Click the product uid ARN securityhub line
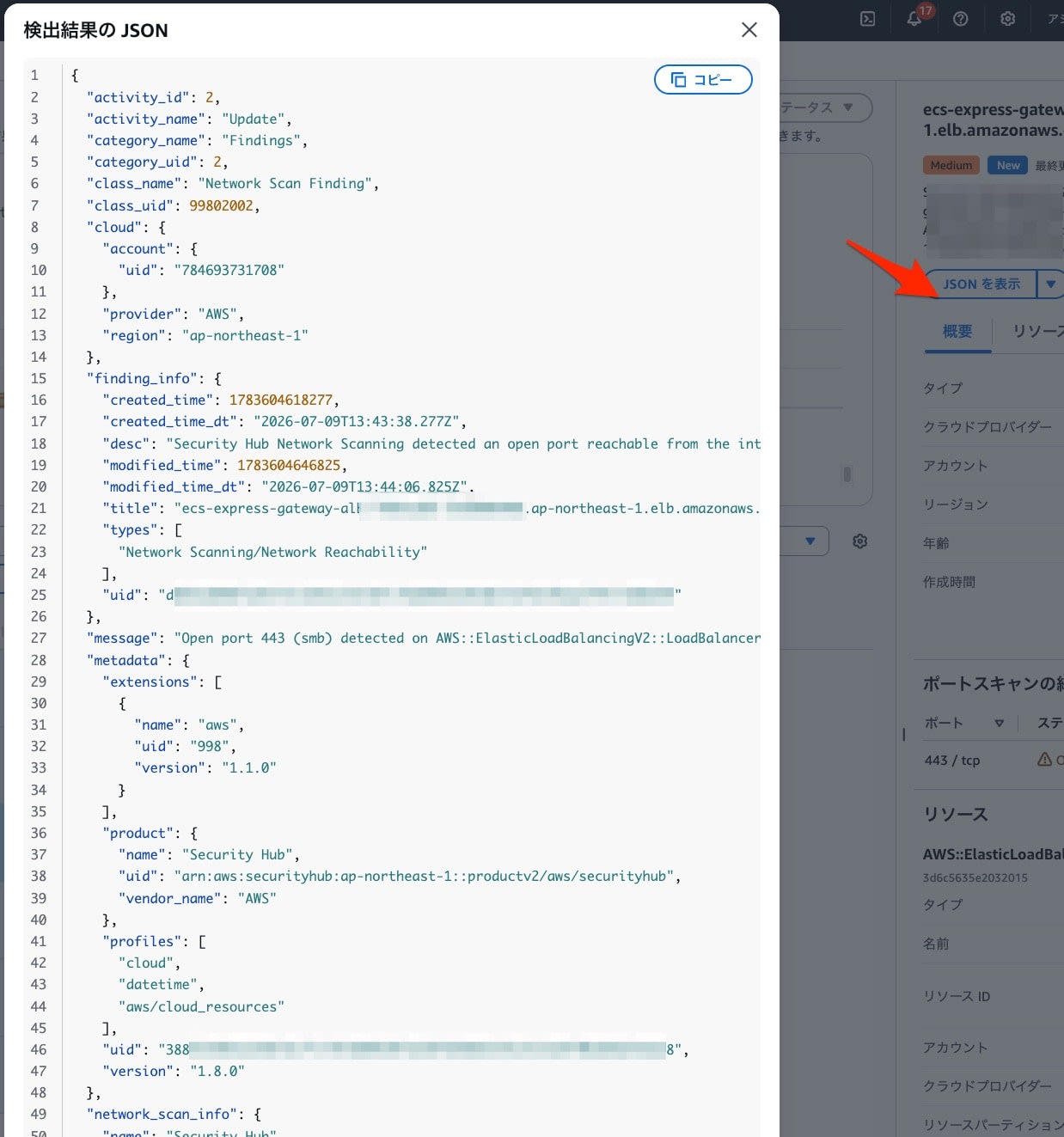Image resolution: width=1064 pixels, height=1137 pixels. 400,876
